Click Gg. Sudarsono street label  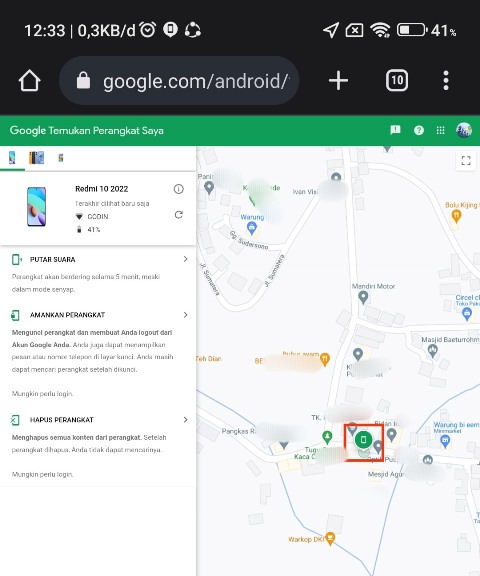pyautogui.click(x=249, y=240)
